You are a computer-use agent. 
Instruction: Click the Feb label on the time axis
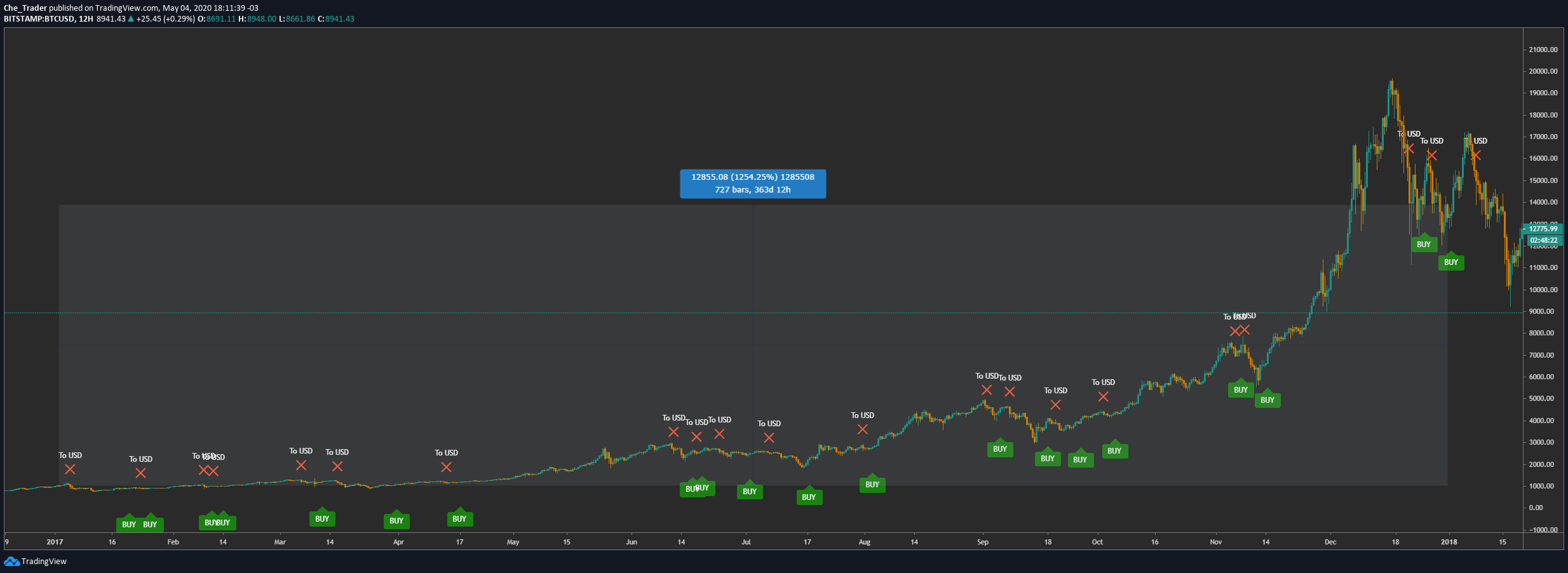pos(173,542)
